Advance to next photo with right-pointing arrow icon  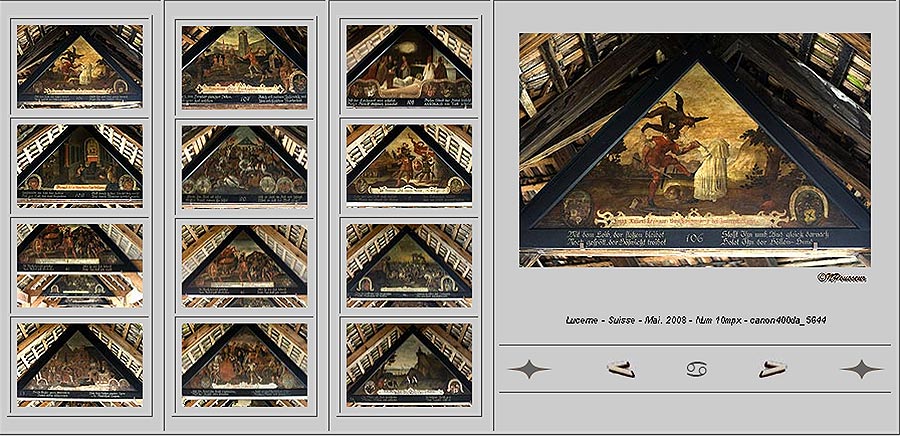click(x=772, y=369)
